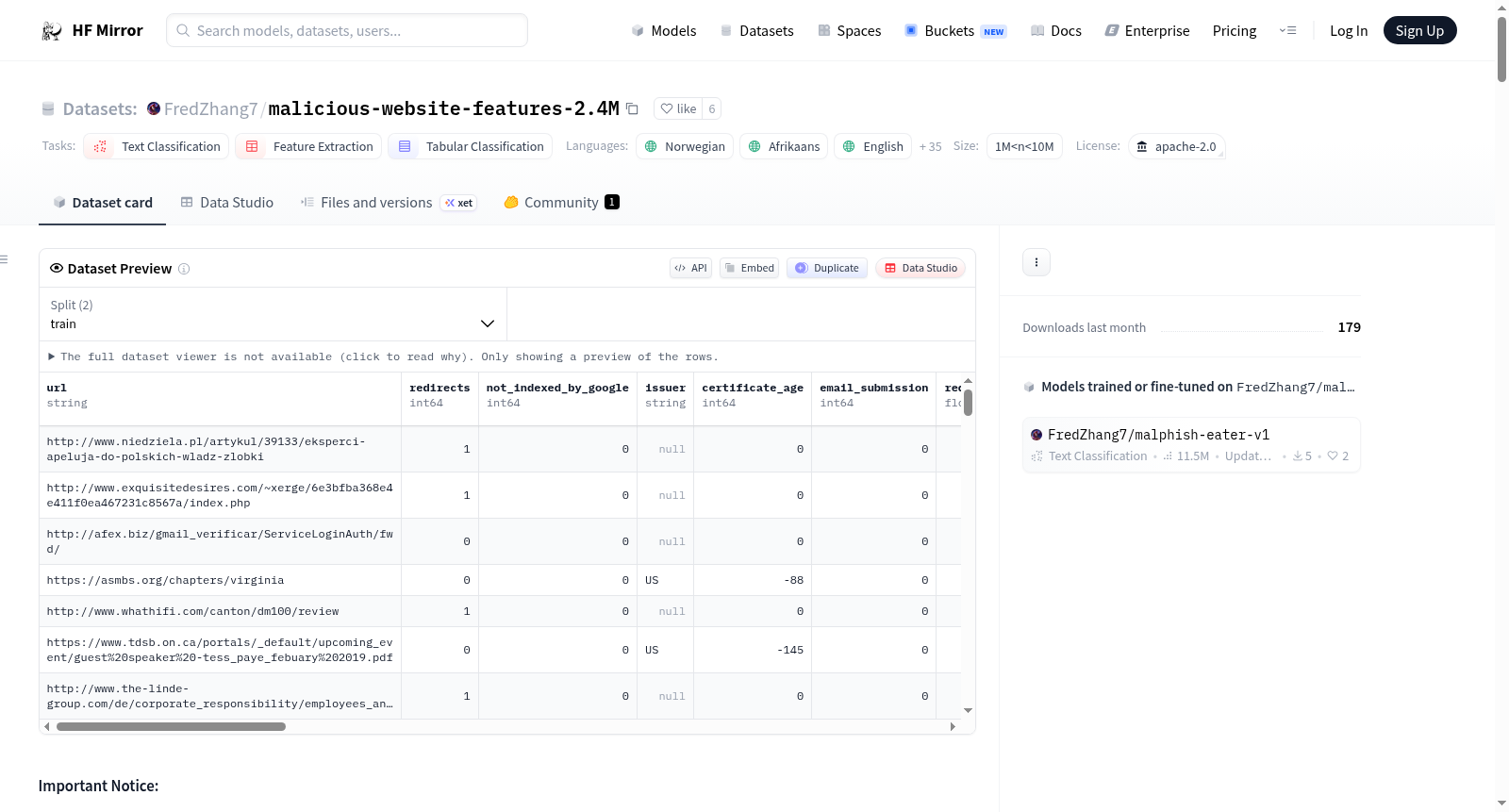The height and width of the screenshot is (812, 1509).
Task: Open the FredZhang7/malphish-eater-v1 model card
Action: click(x=1191, y=444)
